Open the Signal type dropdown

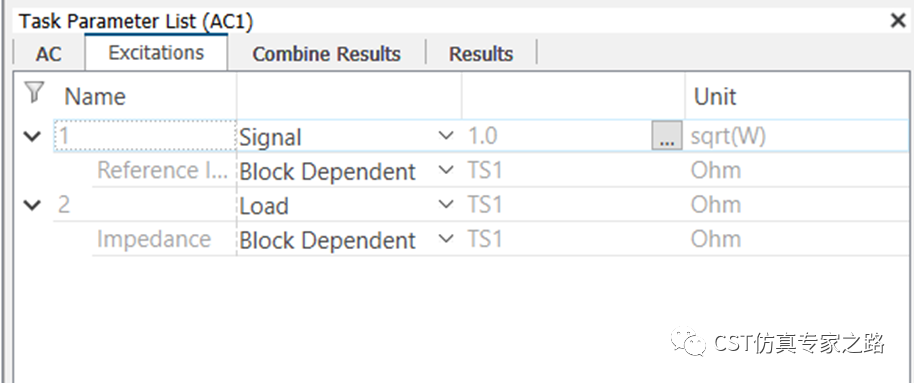346,137
